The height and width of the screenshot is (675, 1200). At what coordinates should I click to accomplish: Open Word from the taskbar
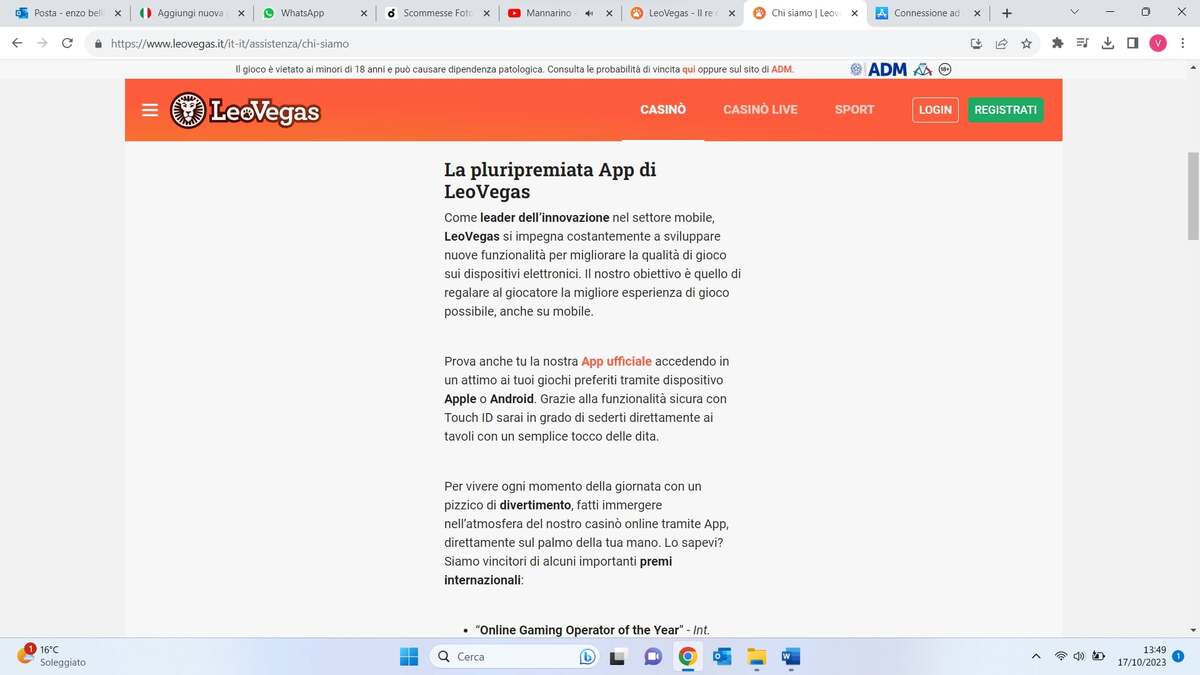pyautogui.click(x=791, y=657)
